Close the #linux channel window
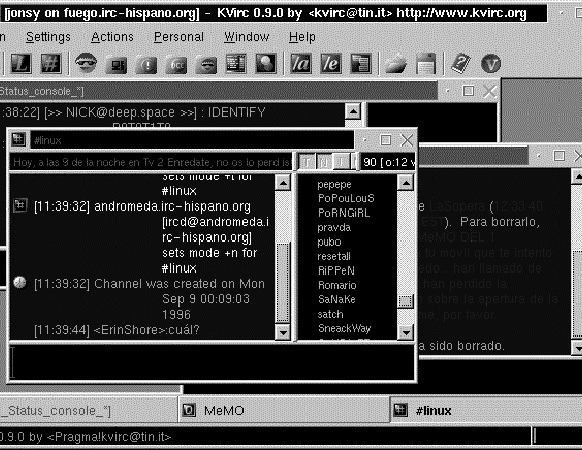582x450 pixels. click(x=407, y=140)
